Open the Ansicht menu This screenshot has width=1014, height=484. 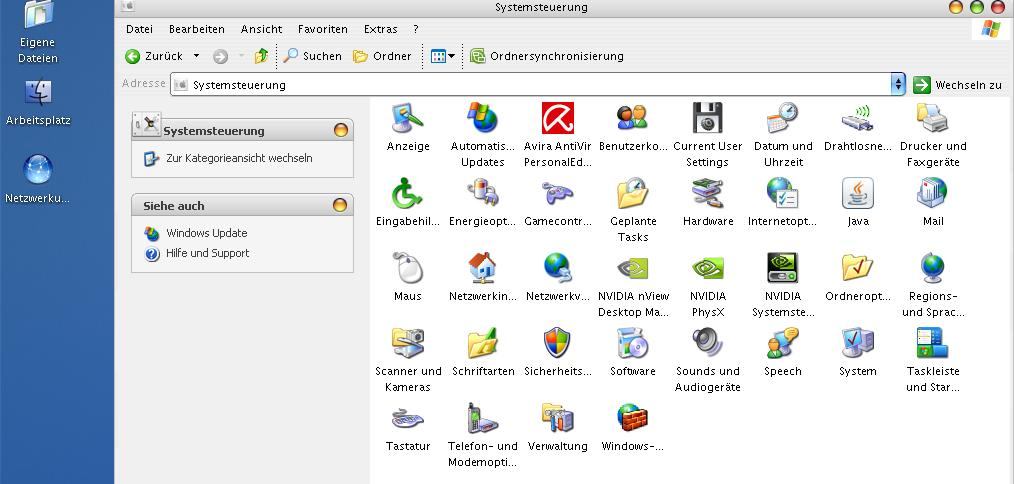261,29
